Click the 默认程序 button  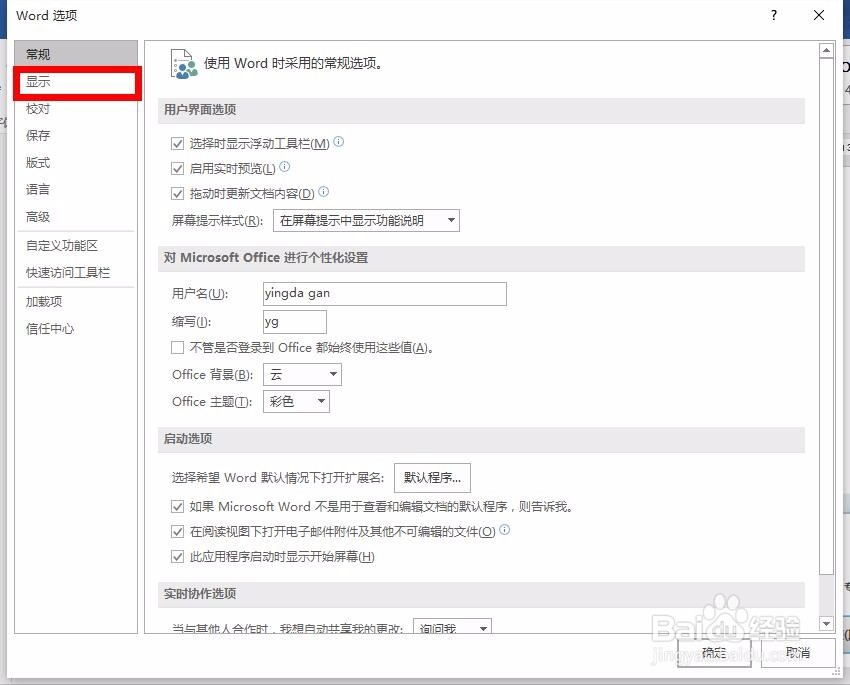click(431, 477)
